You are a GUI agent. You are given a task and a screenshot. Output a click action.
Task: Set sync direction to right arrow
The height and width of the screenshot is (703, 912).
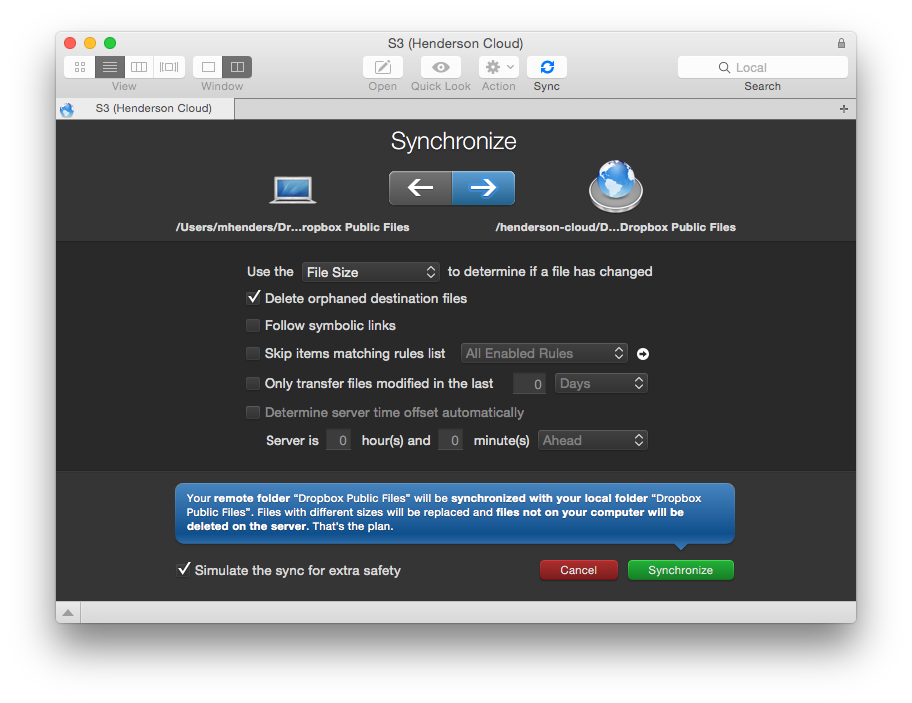click(x=483, y=188)
